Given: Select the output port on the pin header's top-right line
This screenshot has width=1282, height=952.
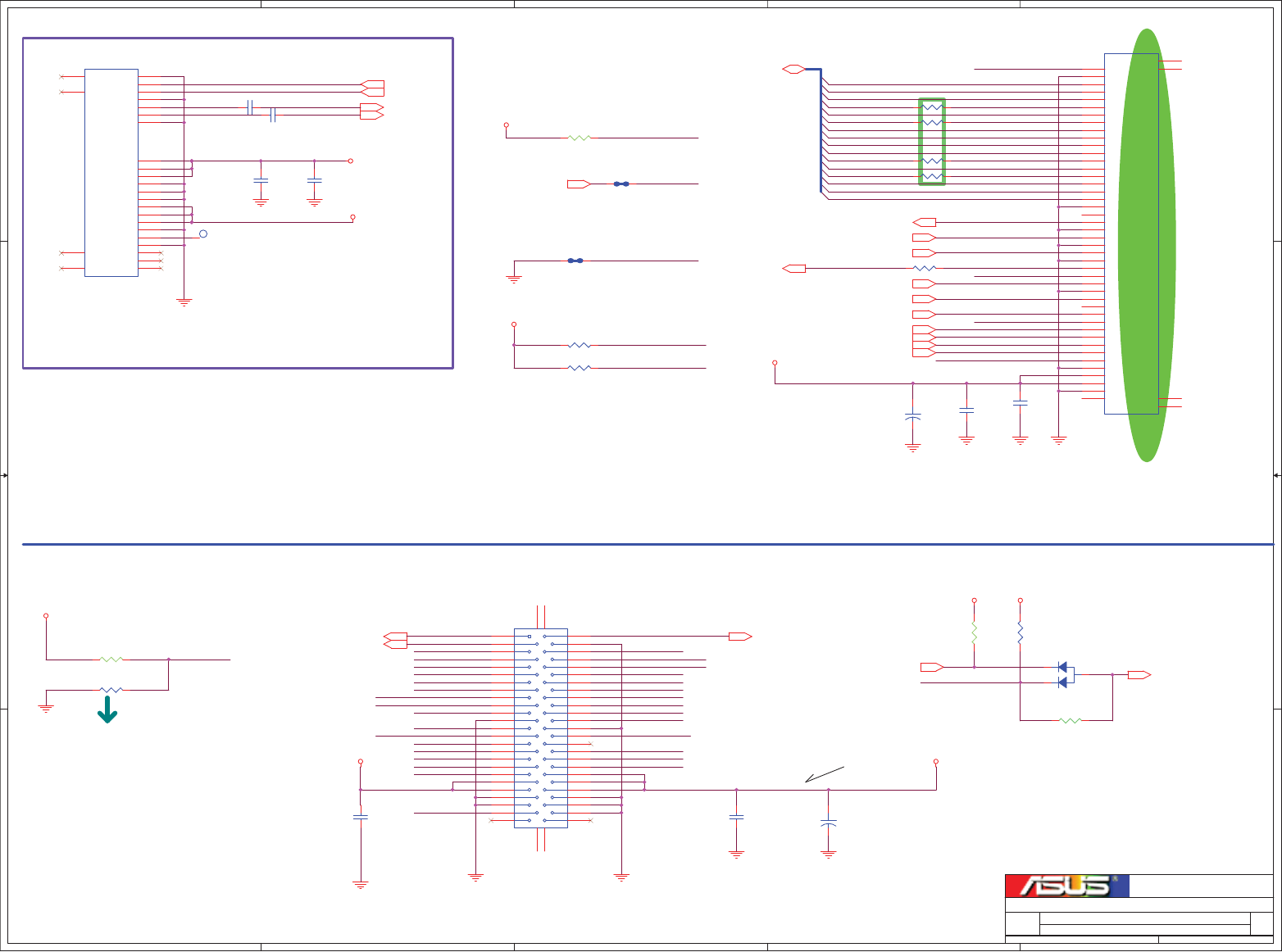Looking at the screenshot, I should [x=740, y=636].
